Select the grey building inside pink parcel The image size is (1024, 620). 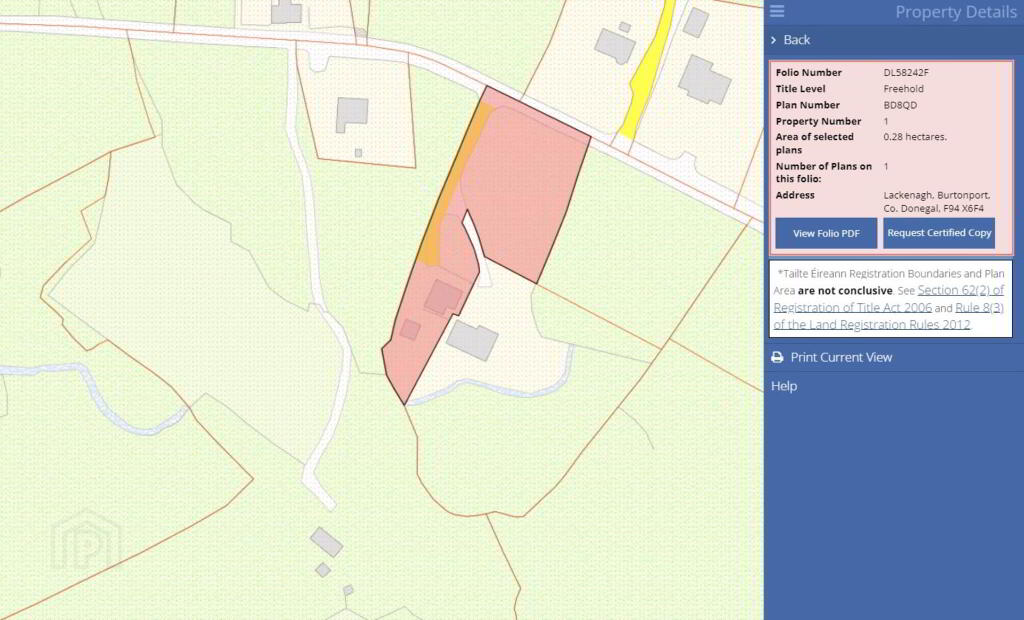click(x=443, y=297)
